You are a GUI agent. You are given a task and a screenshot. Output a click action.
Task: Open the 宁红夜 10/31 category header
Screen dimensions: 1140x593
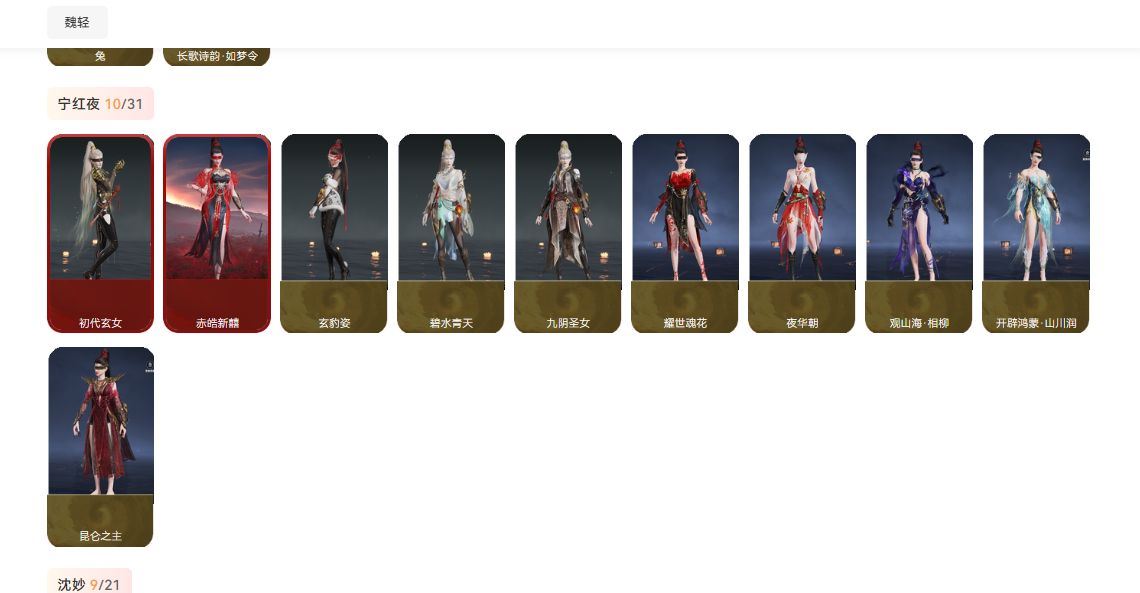point(100,104)
